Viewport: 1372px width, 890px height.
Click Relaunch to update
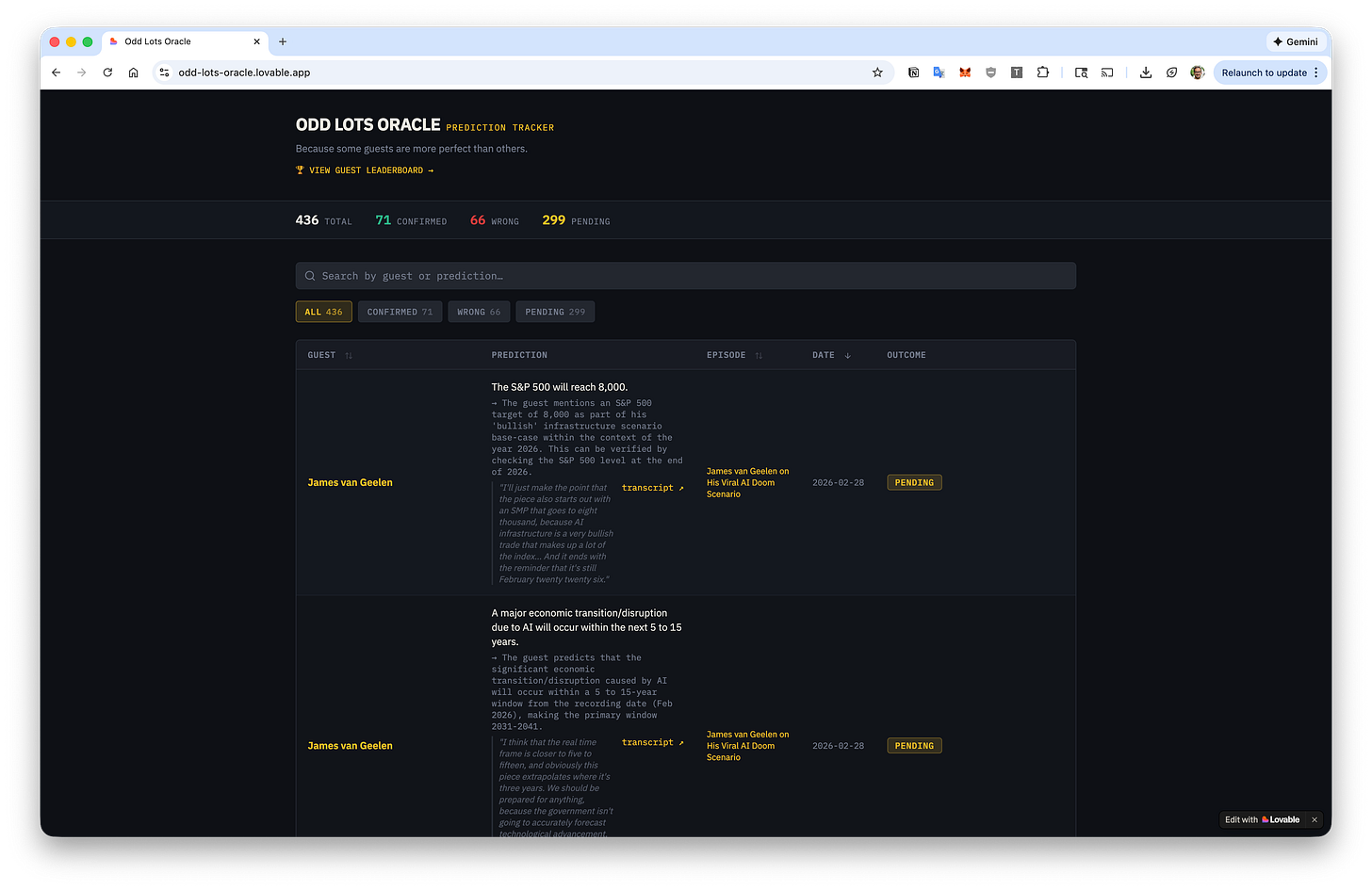click(x=1264, y=73)
